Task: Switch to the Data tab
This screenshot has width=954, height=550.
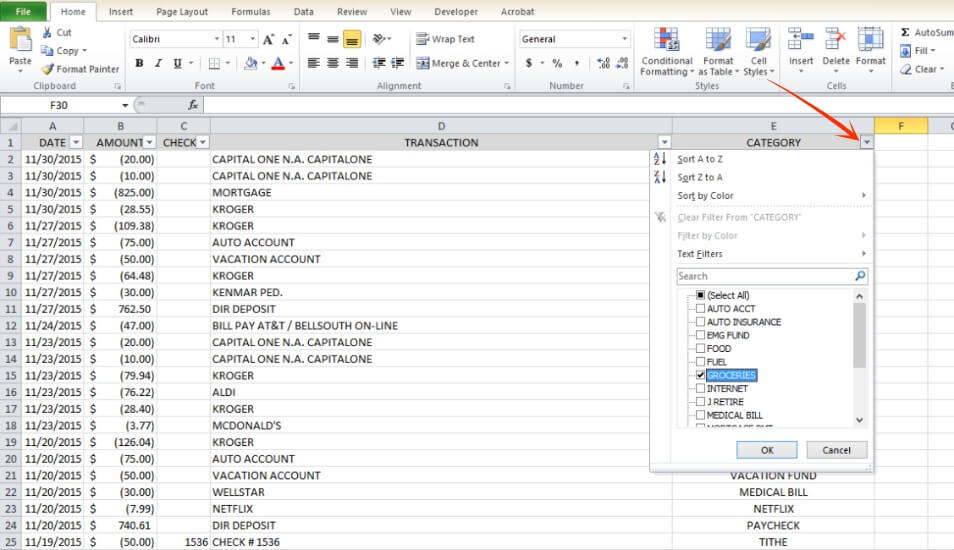Action: [304, 12]
